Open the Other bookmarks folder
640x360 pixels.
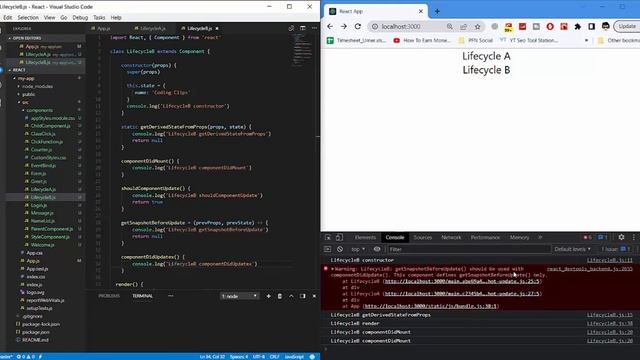click(x=618, y=40)
